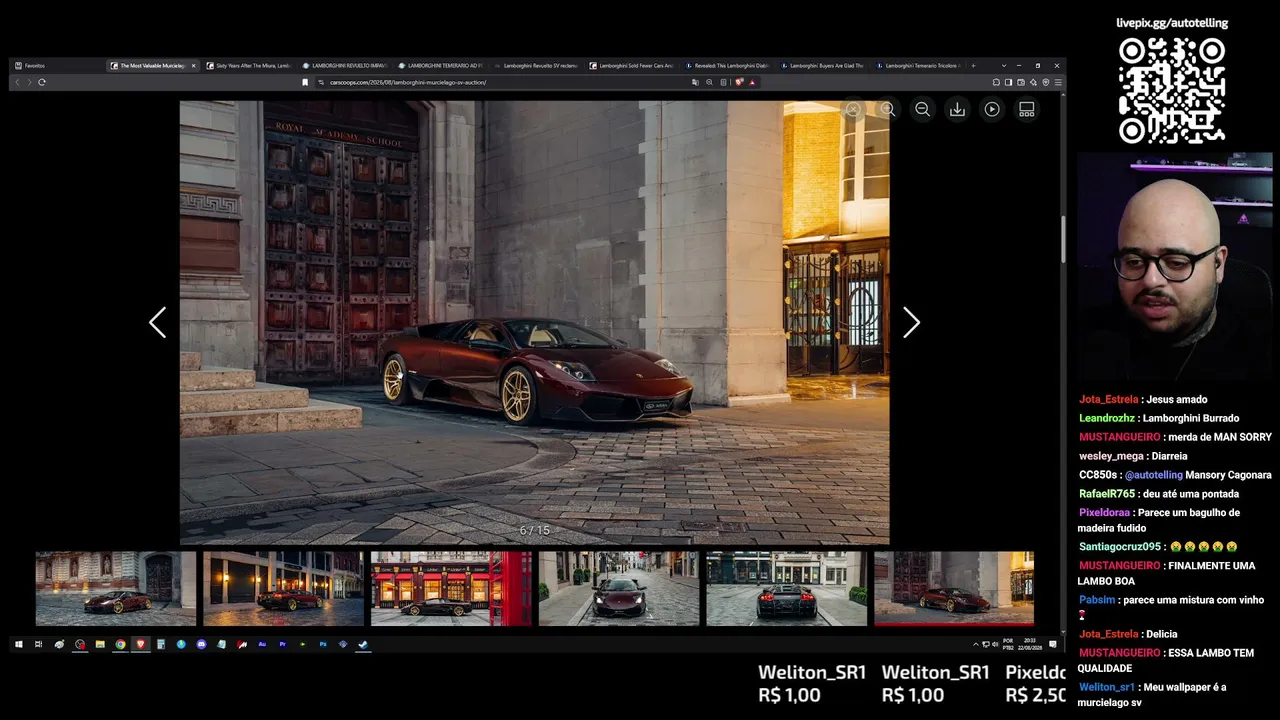Open Lamborghini Buyers Are Glad tab

(x=825, y=66)
